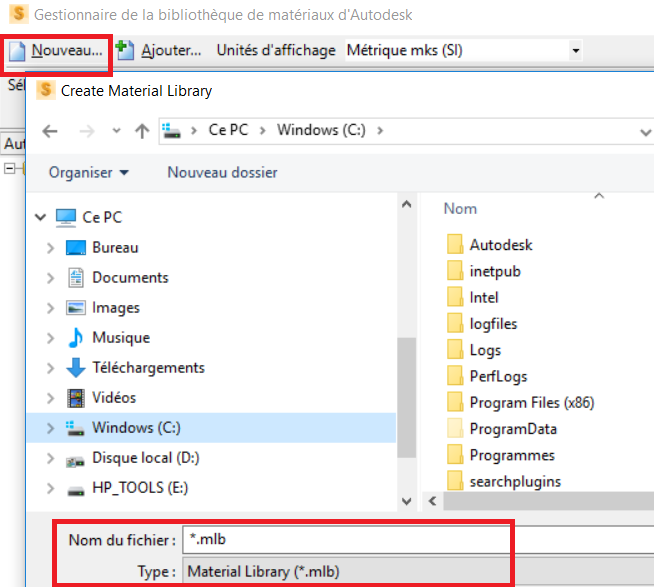Click the Nom du fichier input field

tap(345, 540)
